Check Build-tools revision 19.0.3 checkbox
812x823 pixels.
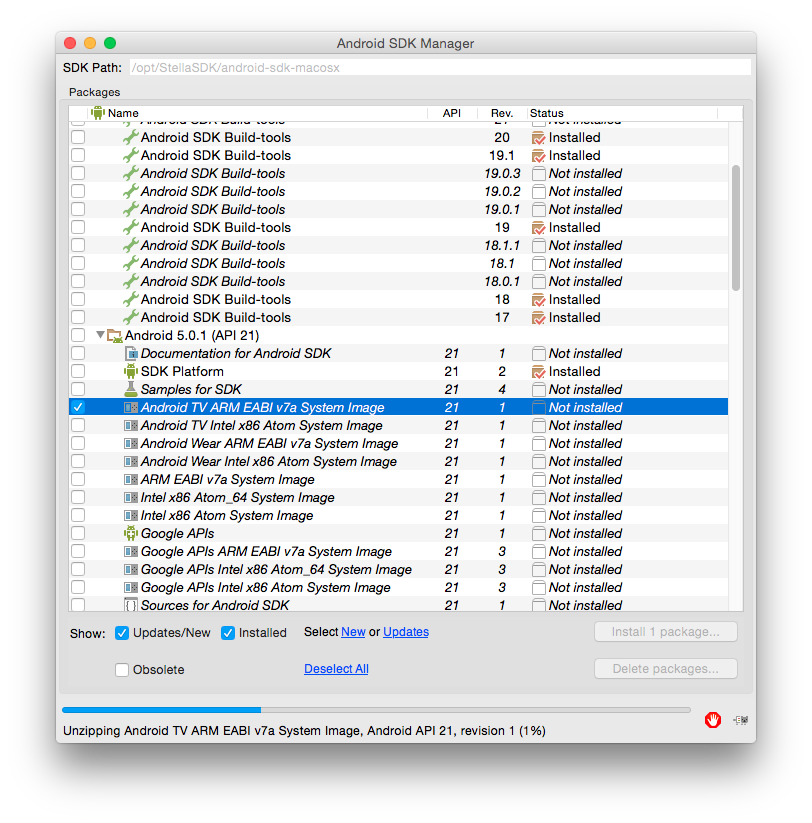[x=78, y=173]
